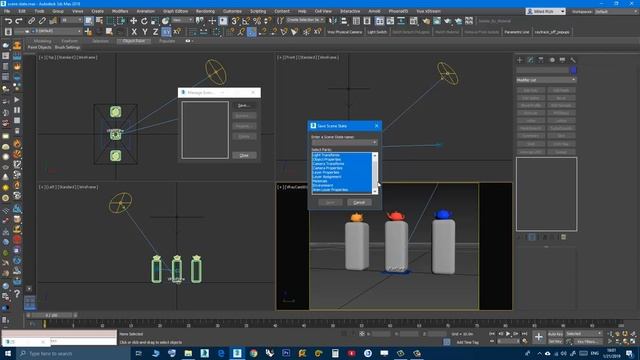Expand the Modifier List dropdown
This screenshot has height=360, width=640.
546,80
